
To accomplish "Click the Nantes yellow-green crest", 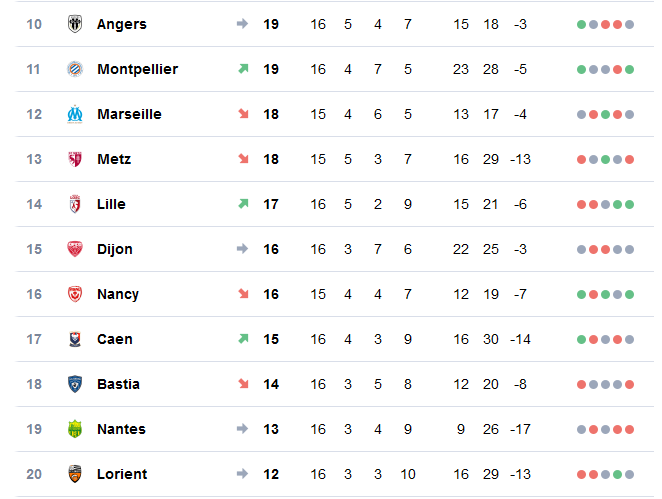I will [75, 429].
